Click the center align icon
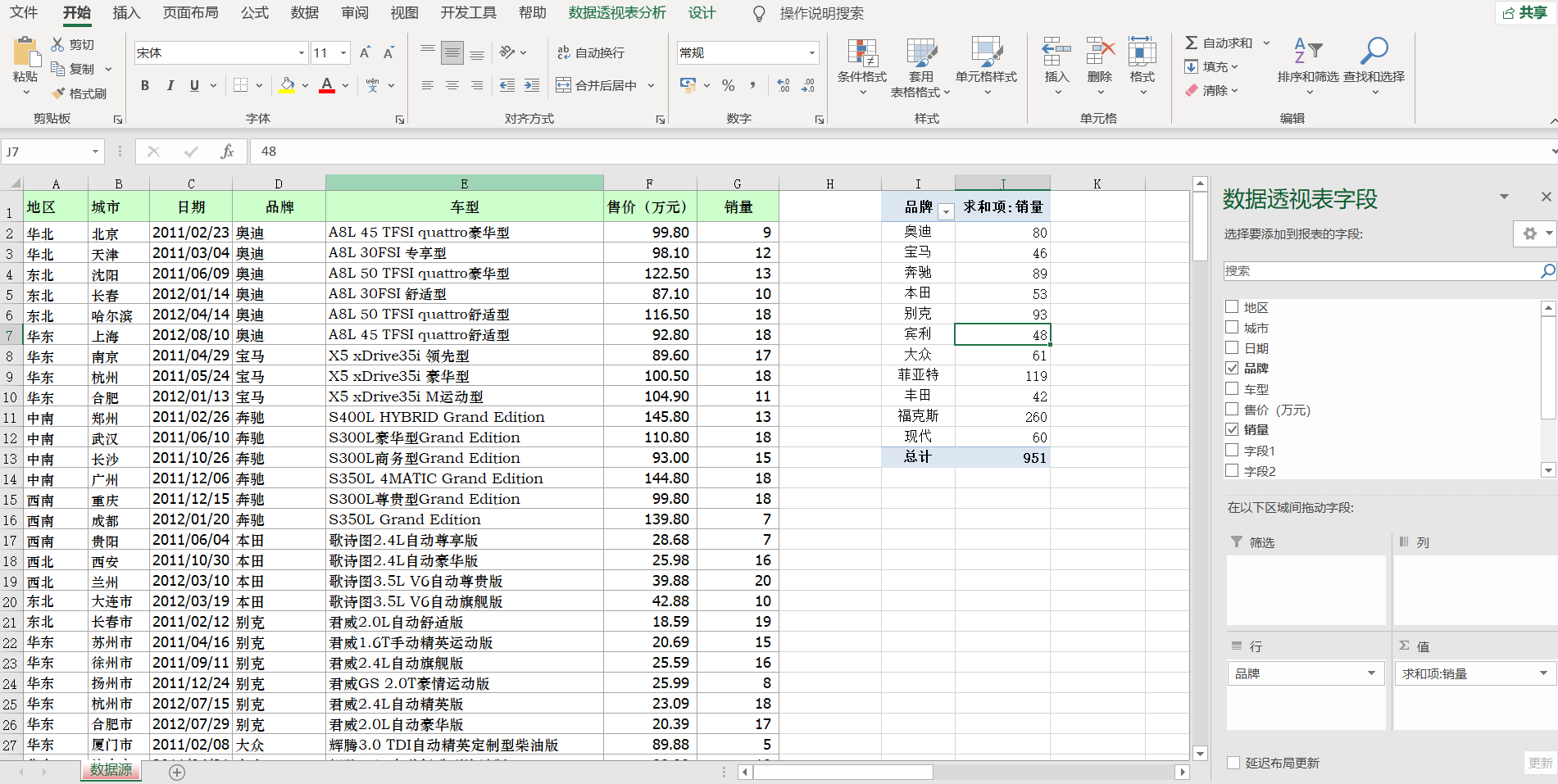Image resolution: width=1558 pixels, height=784 pixels. point(452,85)
